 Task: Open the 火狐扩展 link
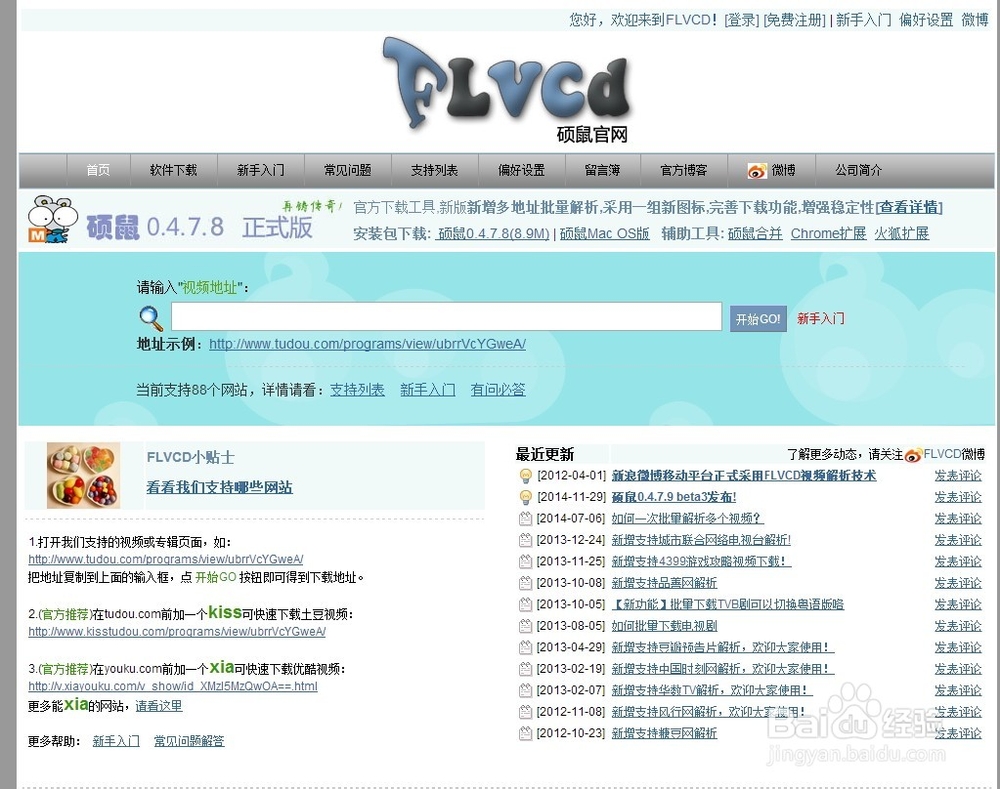[x=901, y=234]
